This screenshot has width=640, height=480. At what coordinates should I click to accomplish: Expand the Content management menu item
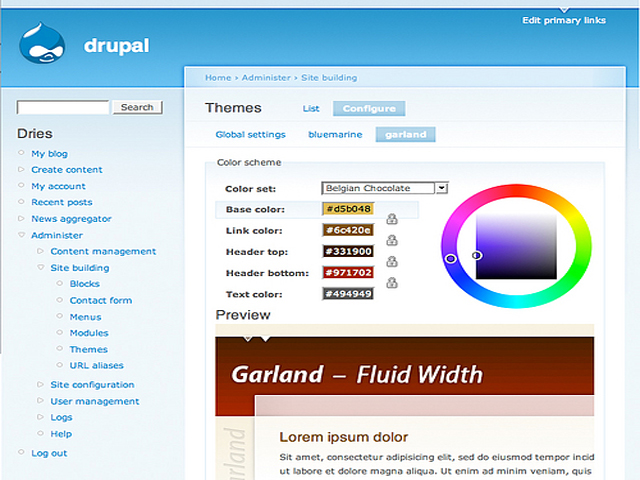pos(41,252)
